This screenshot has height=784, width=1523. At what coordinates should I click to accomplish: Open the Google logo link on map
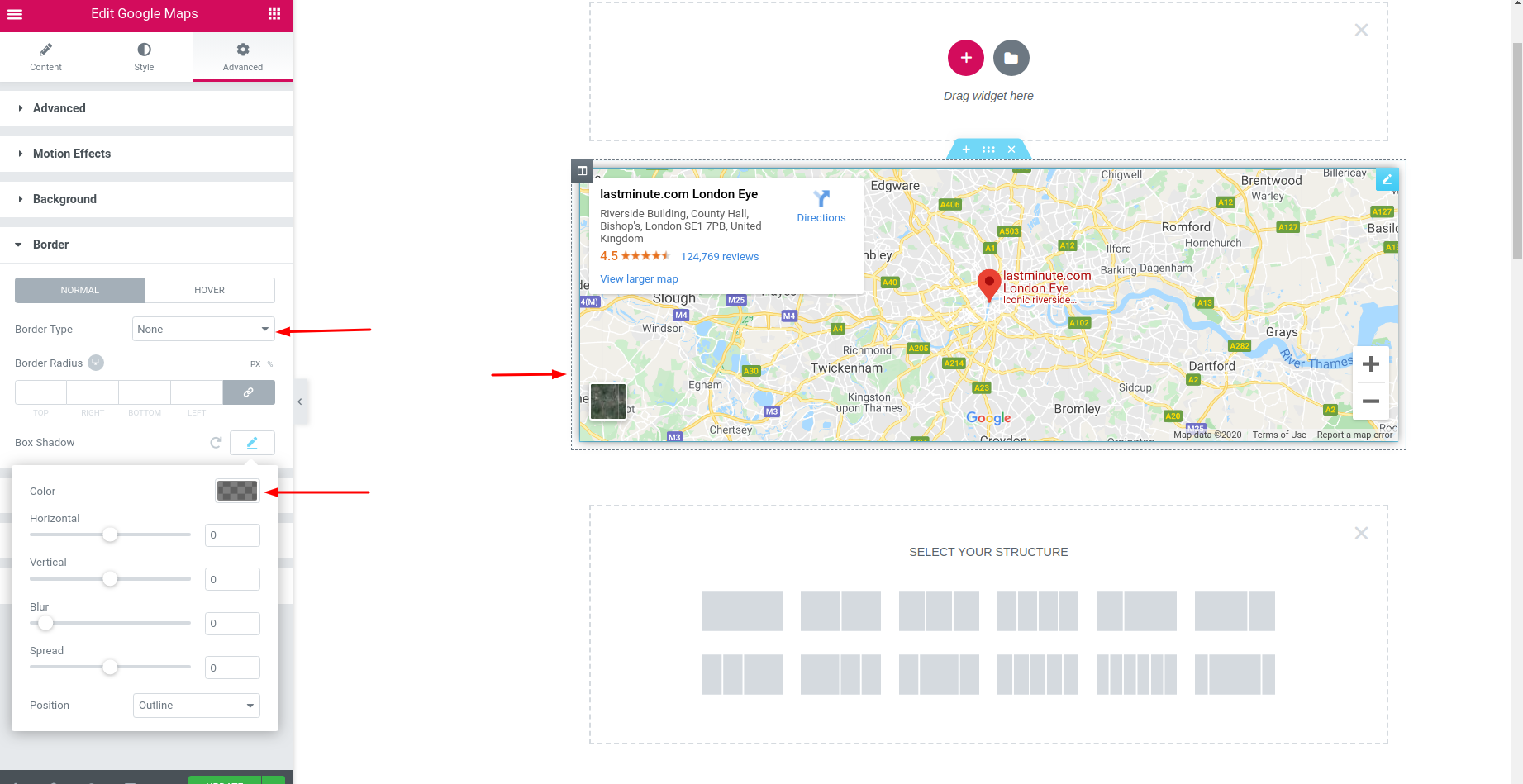[x=989, y=418]
